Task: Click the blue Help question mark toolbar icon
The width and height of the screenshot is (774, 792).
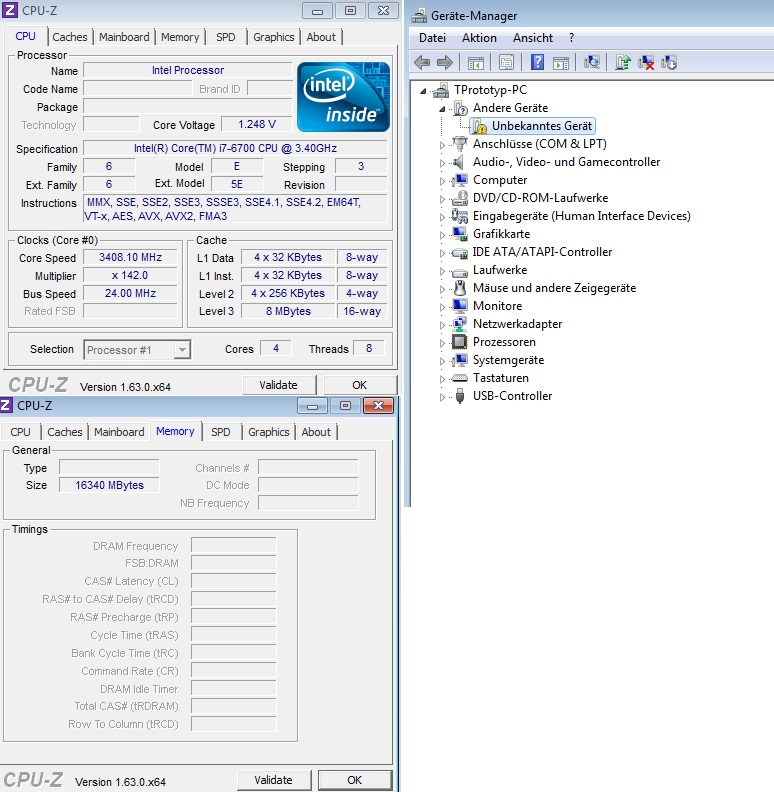Action: 537,63
